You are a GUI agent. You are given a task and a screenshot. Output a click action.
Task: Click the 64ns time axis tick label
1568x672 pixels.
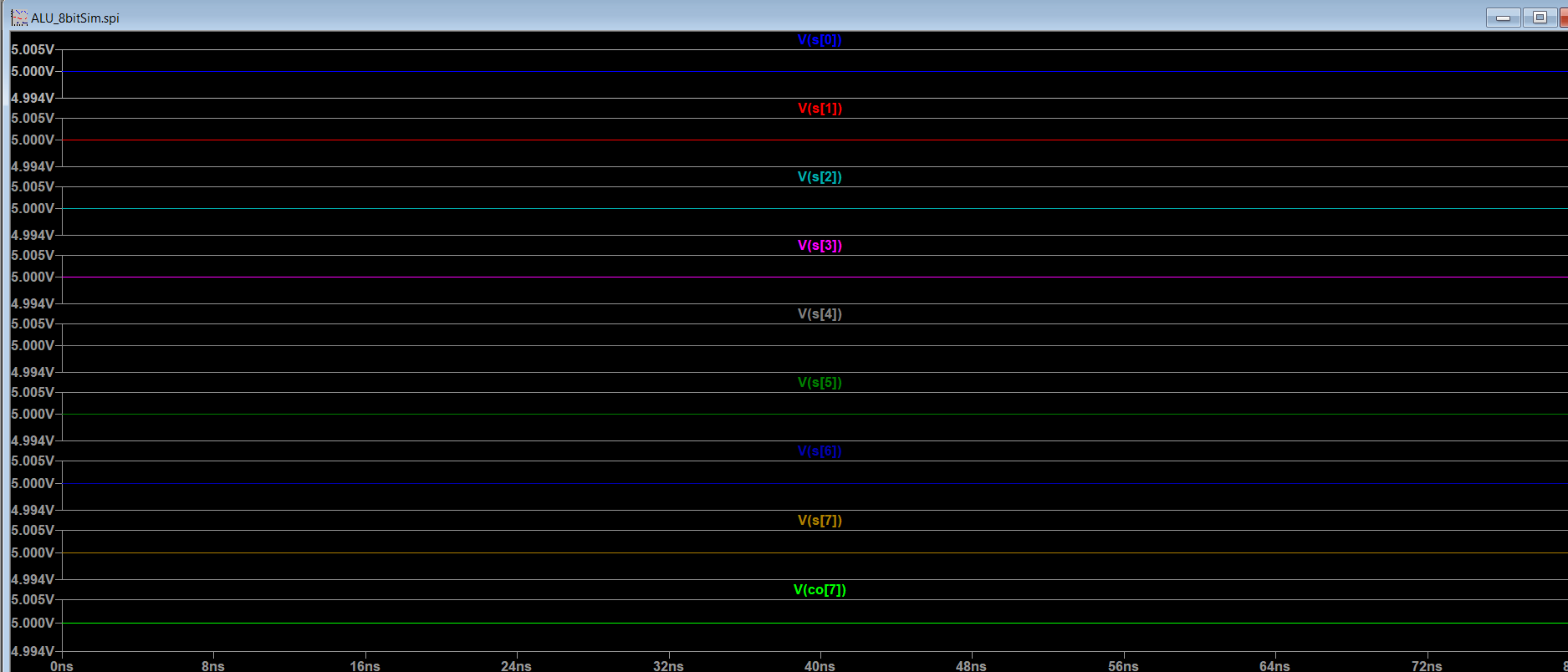[1274, 666]
